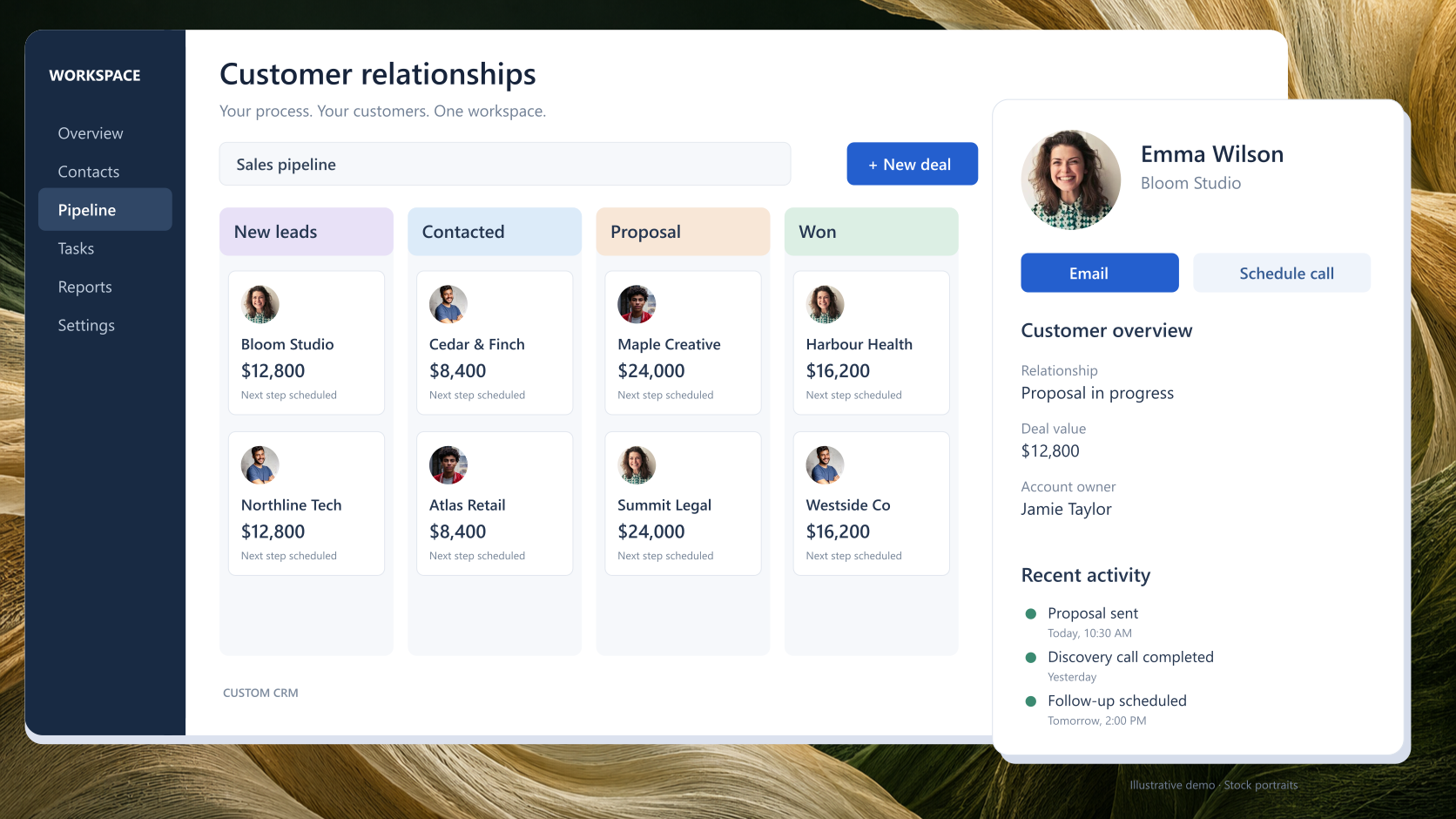
Task: Click the avatar on Harbour Health card
Action: (826, 304)
